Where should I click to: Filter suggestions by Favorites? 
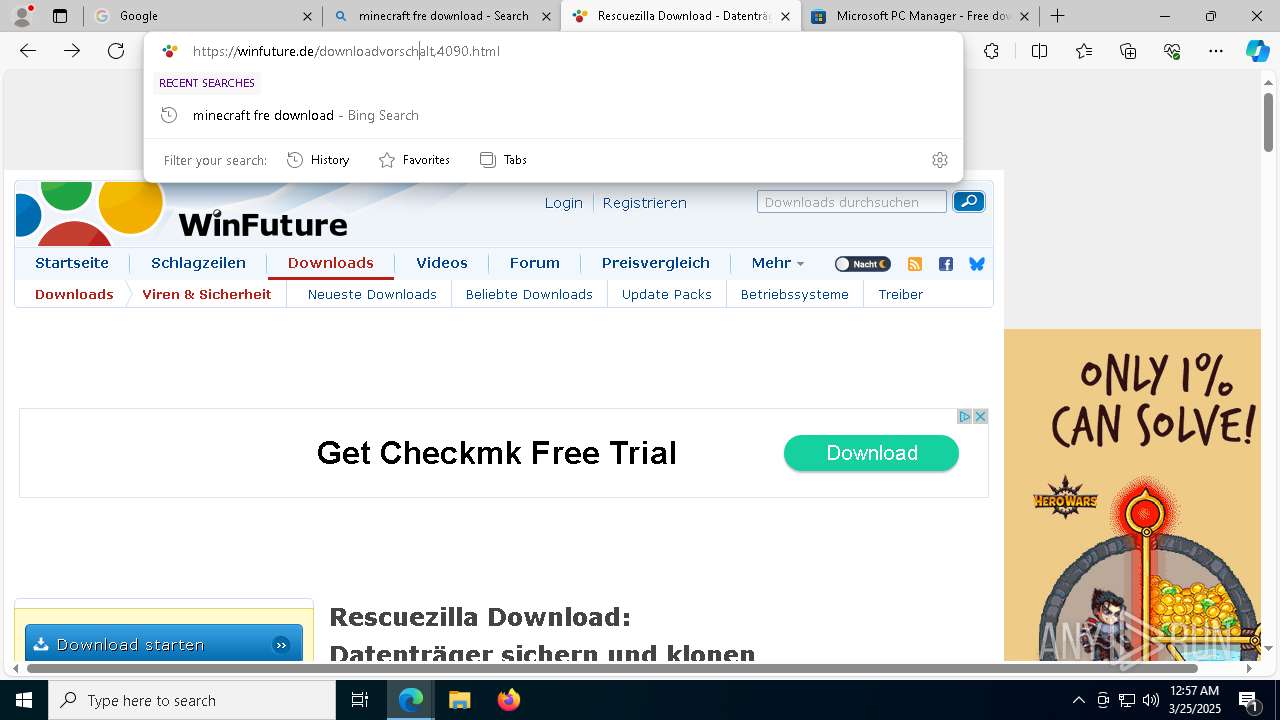tap(415, 160)
